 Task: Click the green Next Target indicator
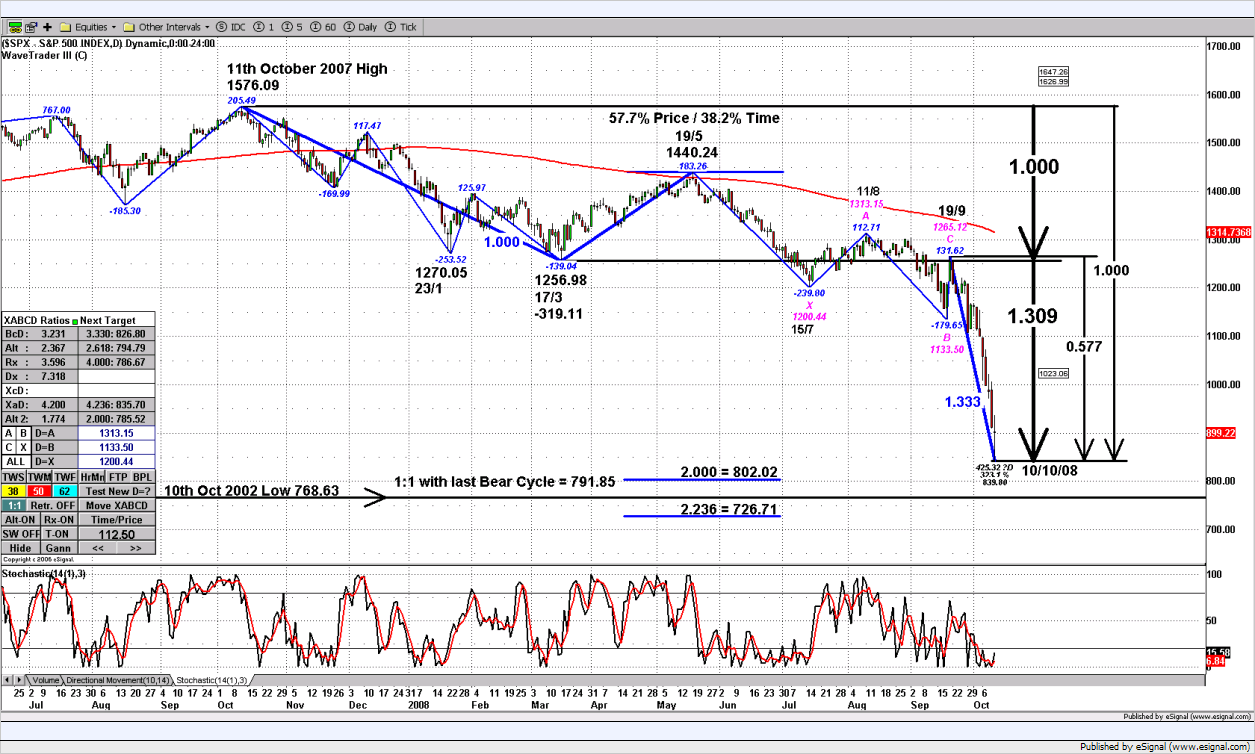pyautogui.click(x=75, y=321)
